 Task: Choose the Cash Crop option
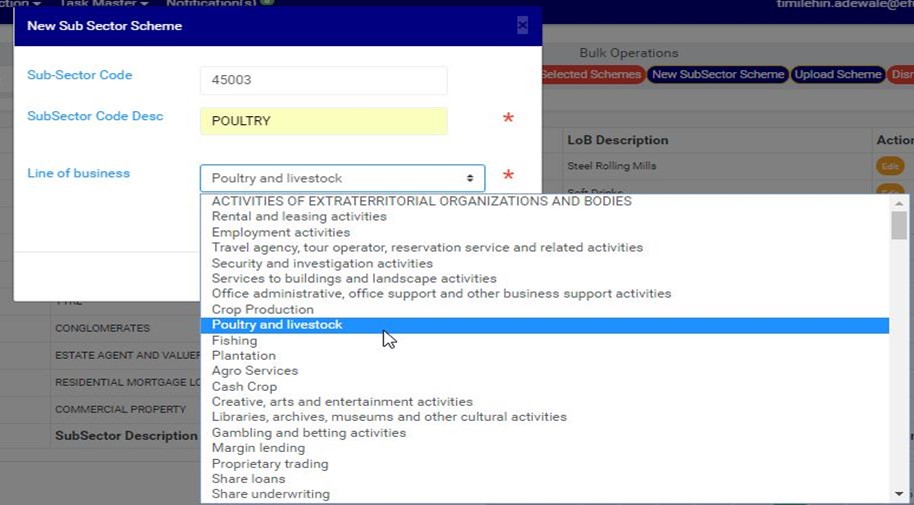(x=244, y=387)
